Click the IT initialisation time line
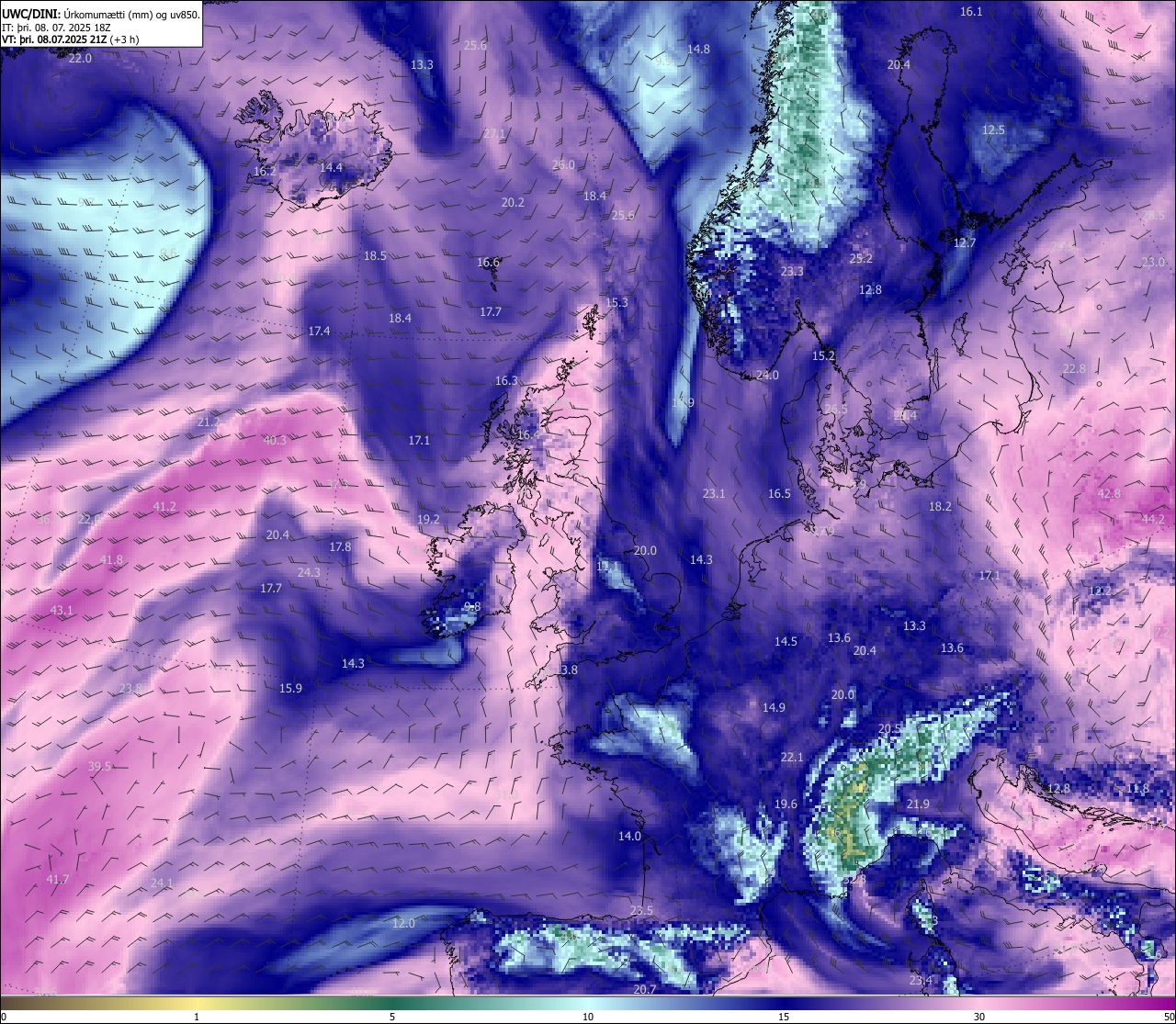 [55, 27]
